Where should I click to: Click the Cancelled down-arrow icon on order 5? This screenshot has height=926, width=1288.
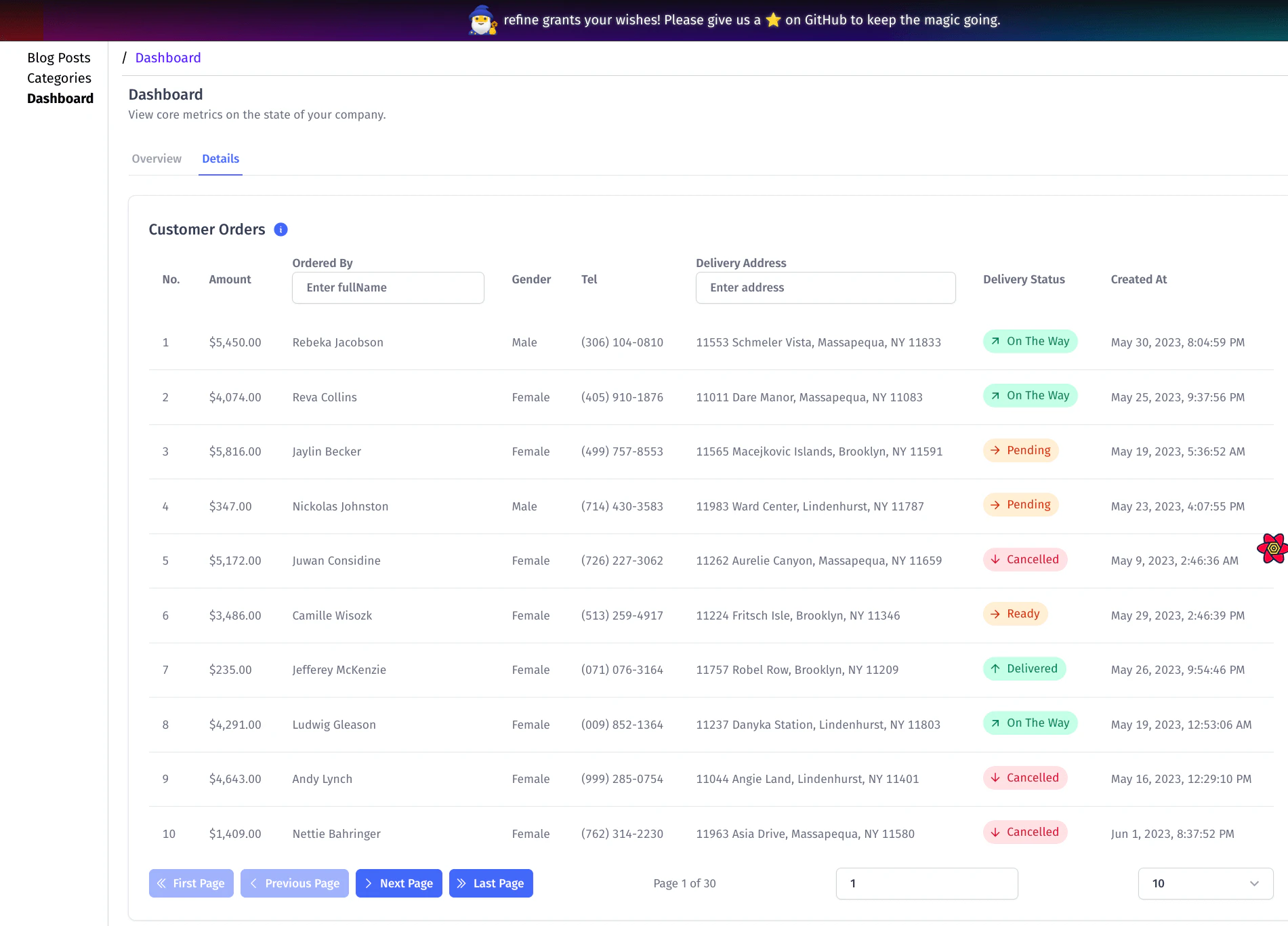pos(995,560)
